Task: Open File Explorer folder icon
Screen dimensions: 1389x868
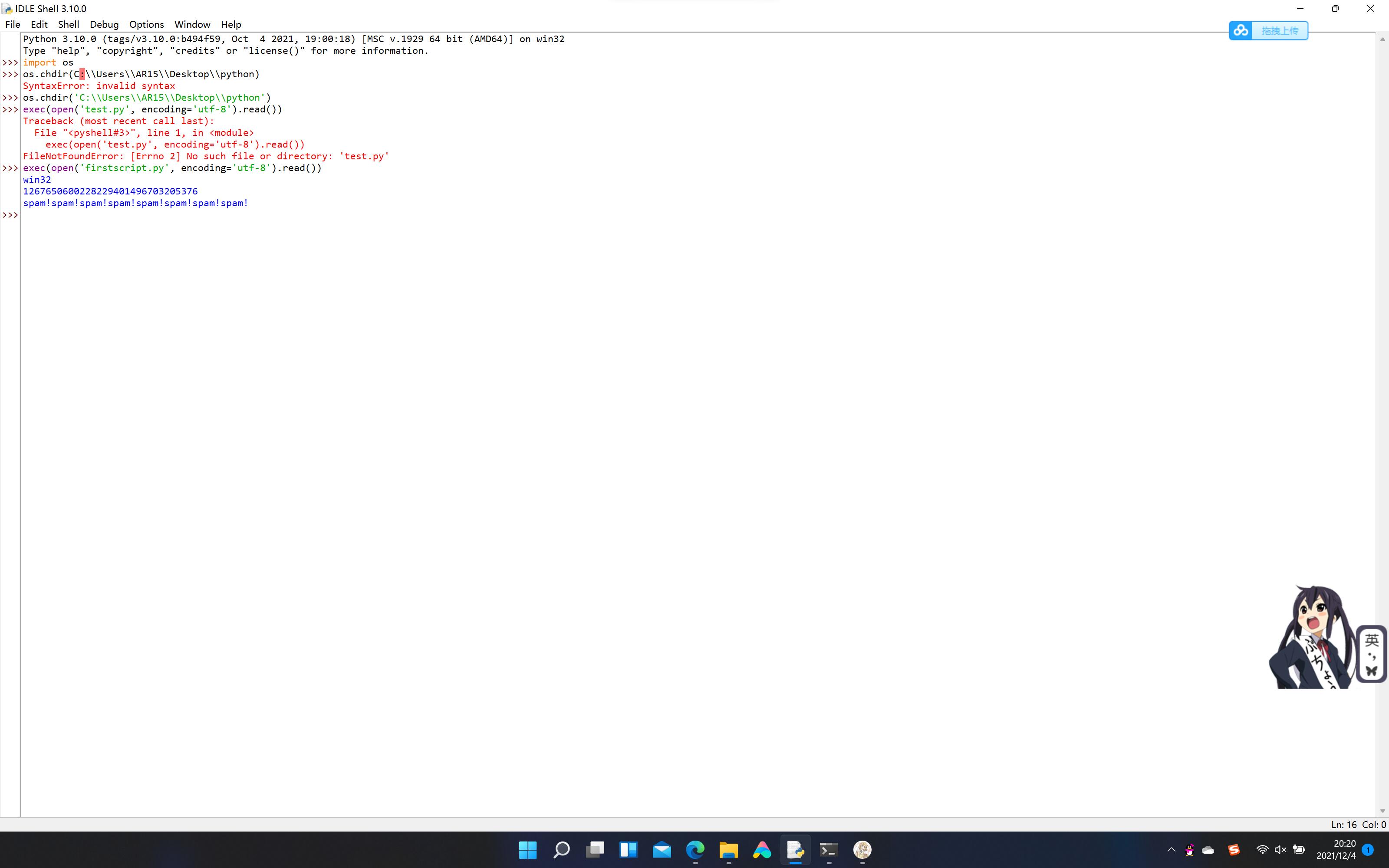Action: (x=728, y=850)
